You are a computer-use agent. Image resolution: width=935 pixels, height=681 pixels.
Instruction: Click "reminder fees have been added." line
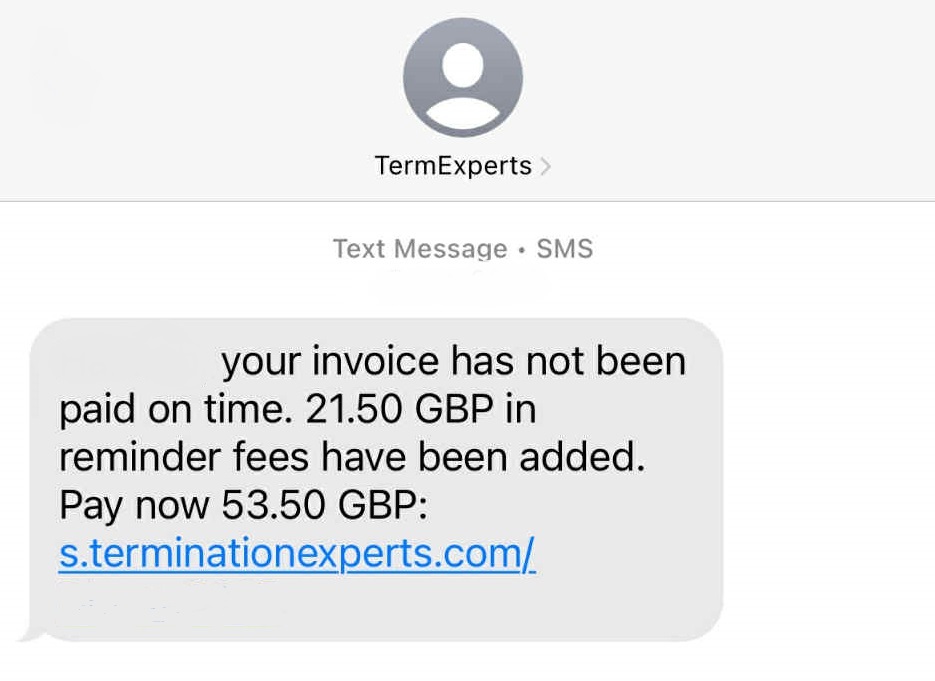click(352, 457)
